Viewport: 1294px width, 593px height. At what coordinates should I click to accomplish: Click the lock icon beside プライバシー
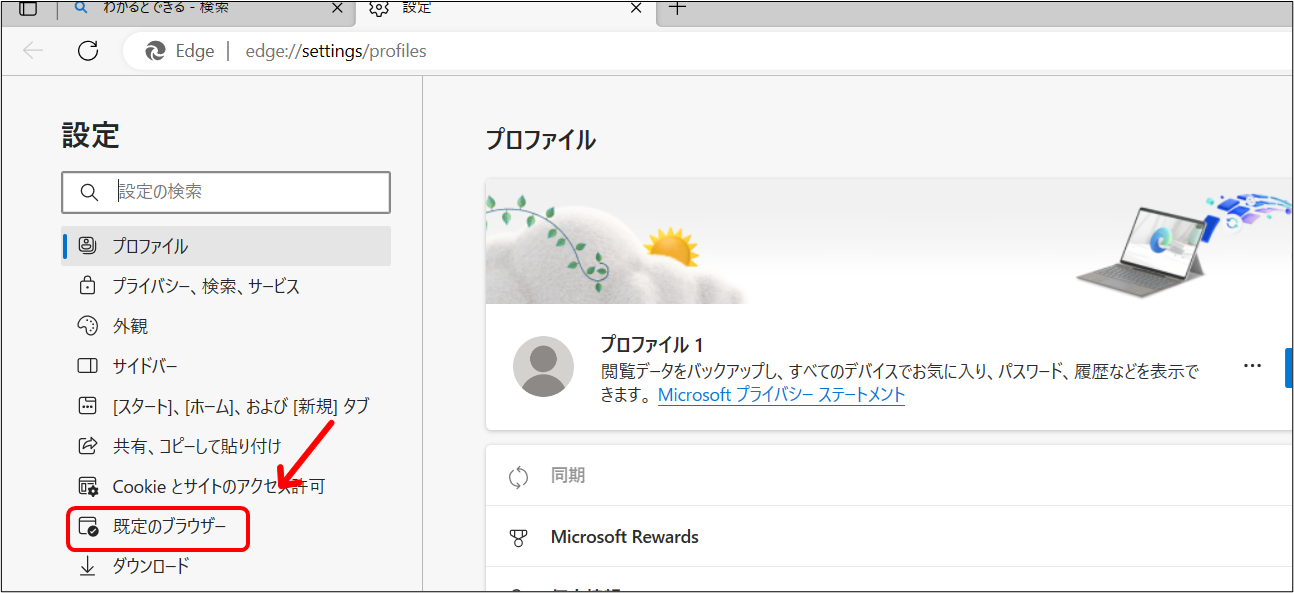coord(88,286)
